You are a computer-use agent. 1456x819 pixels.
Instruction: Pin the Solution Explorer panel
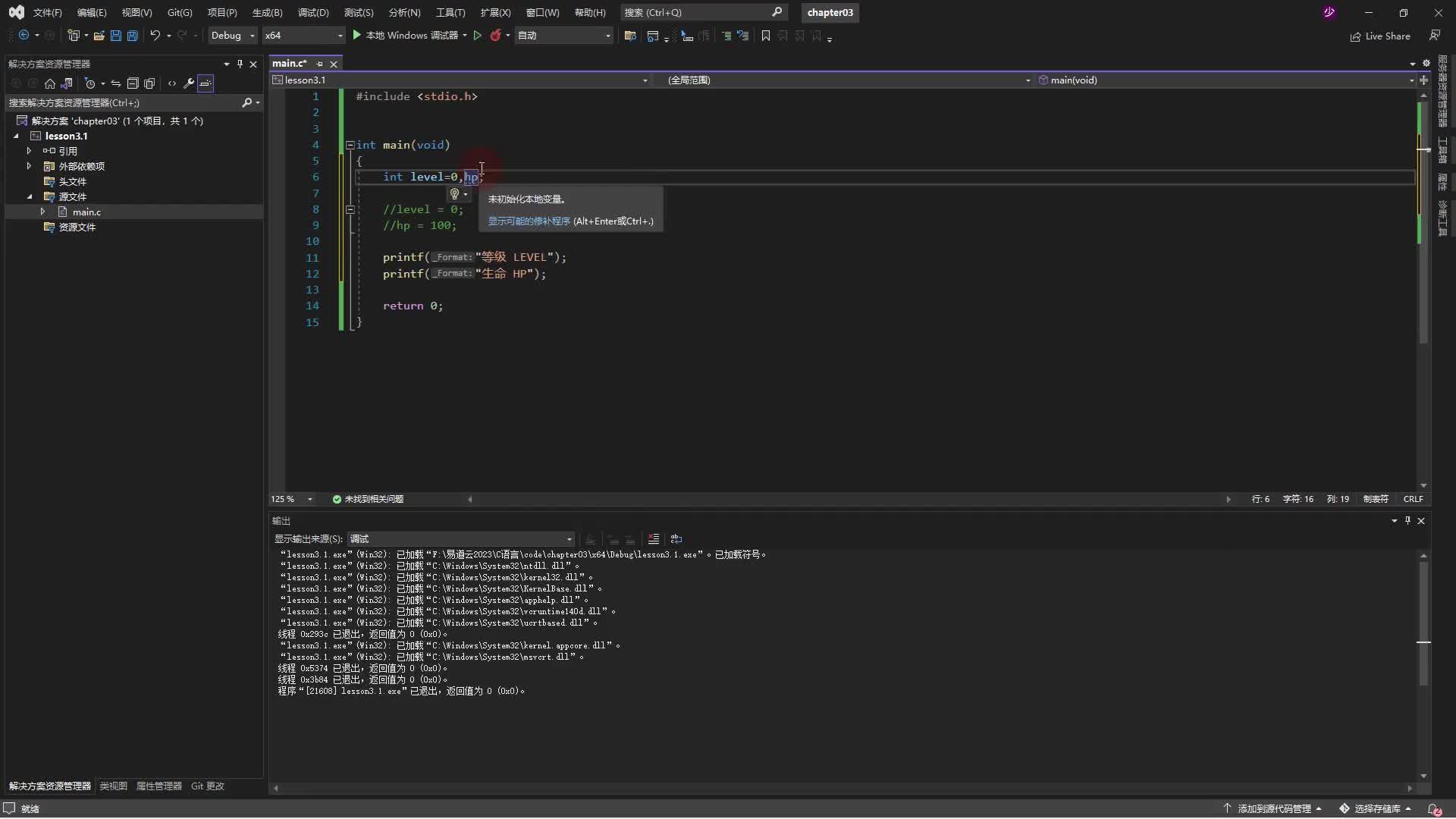pyautogui.click(x=240, y=64)
